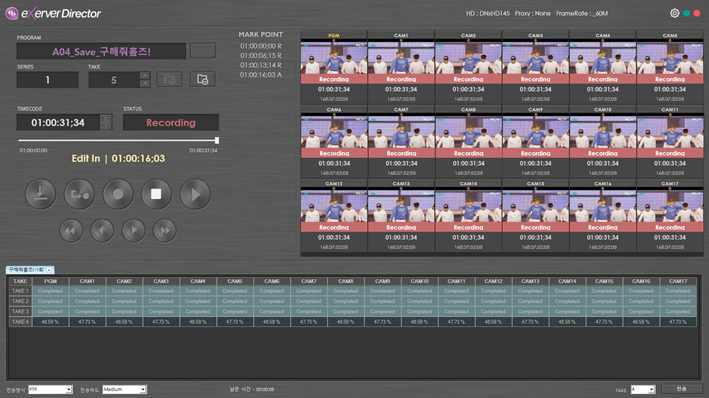709x398 pixels.
Task: Open the Medium transfer speed dropdown
Action: (124, 389)
